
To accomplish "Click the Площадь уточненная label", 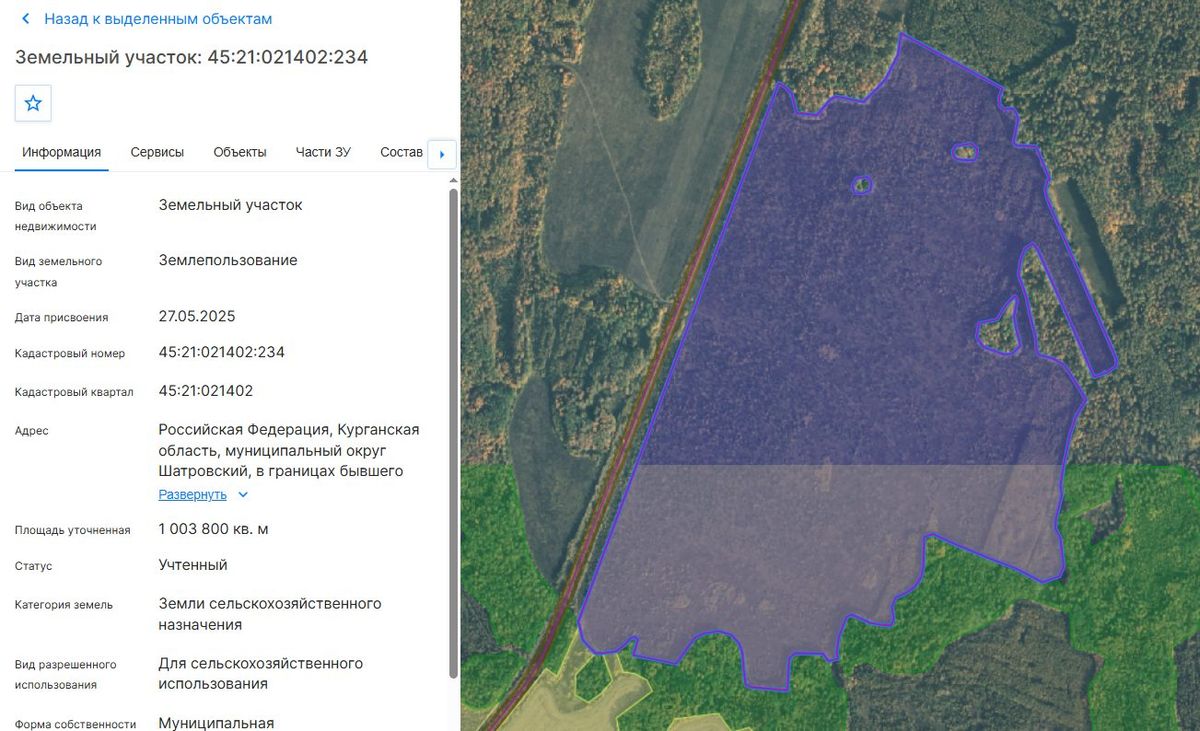I will (x=73, y=530).
